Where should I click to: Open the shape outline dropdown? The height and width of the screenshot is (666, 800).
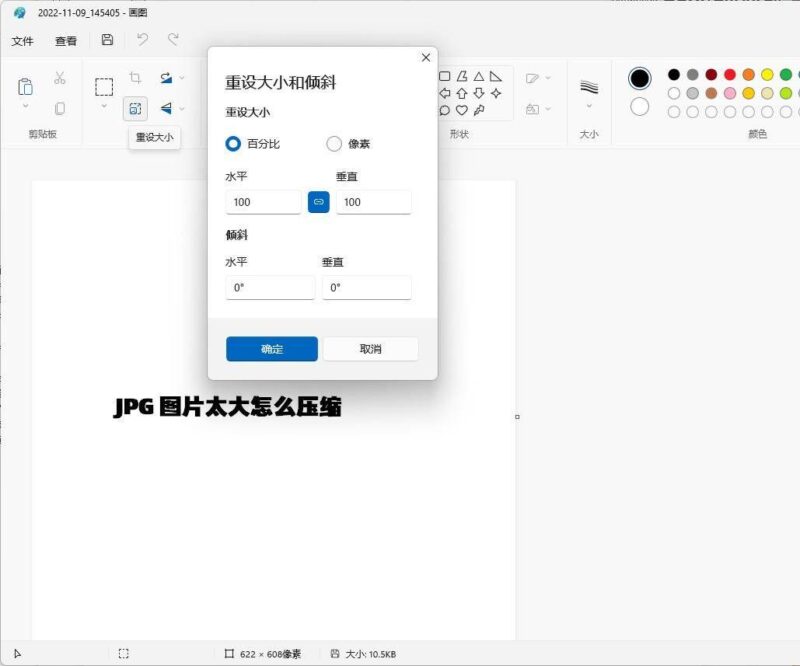click(x=546, y=78)
